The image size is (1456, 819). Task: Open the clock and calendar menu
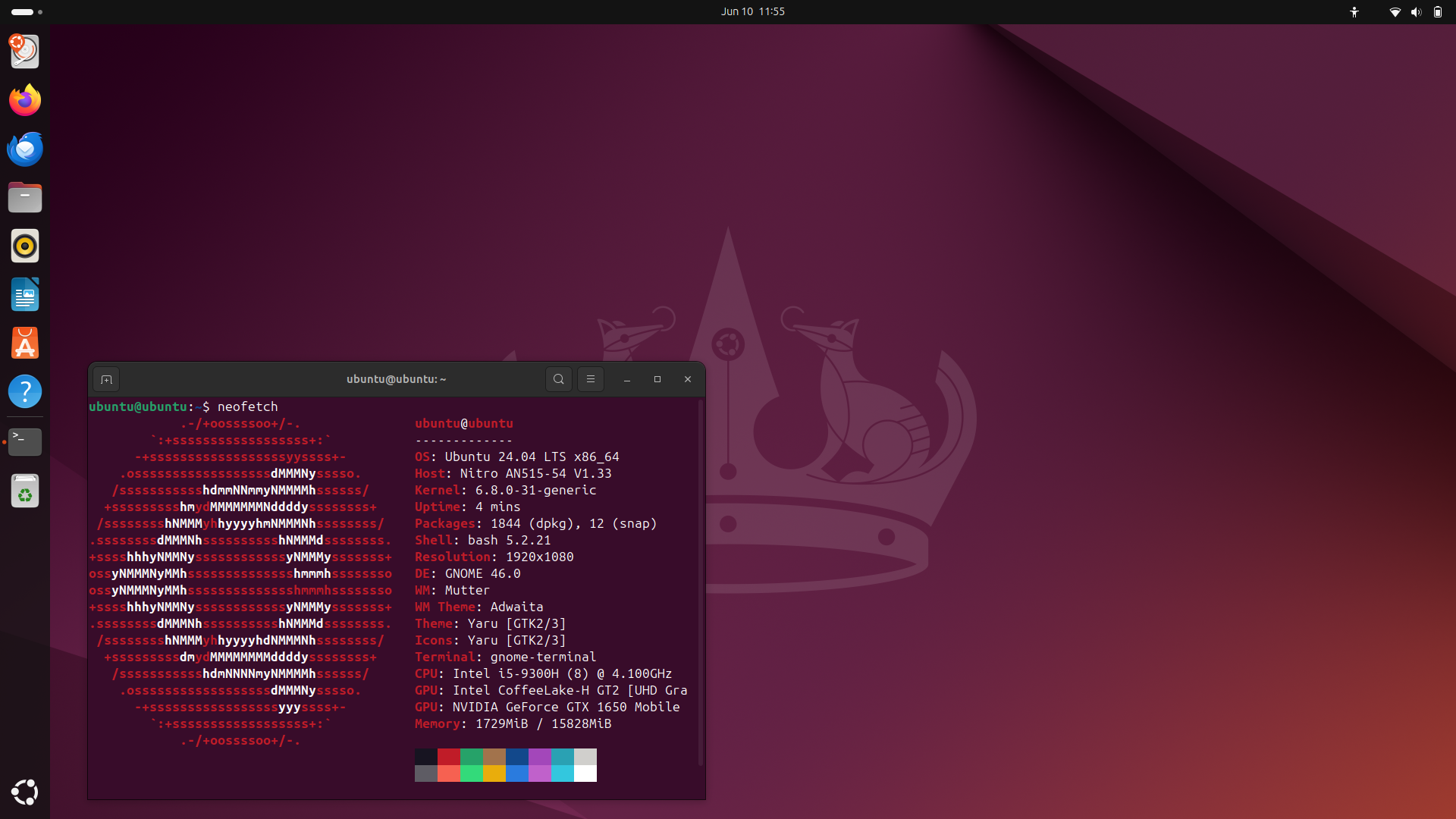click(x=753, y=11)
